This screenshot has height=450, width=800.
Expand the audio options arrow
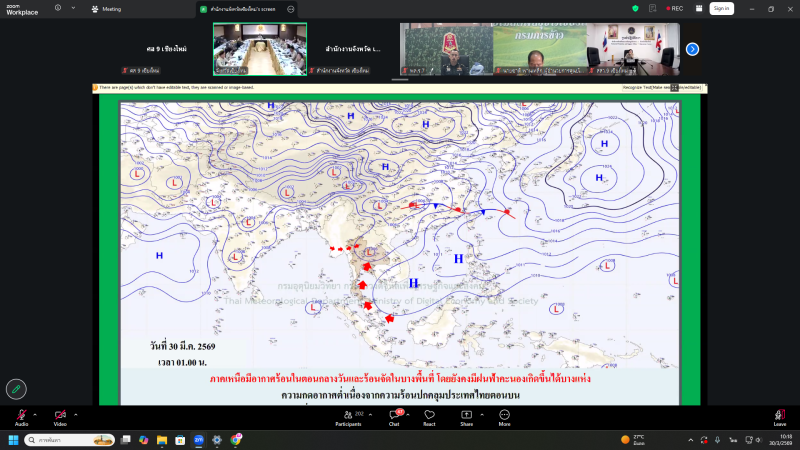click(36, 413)
